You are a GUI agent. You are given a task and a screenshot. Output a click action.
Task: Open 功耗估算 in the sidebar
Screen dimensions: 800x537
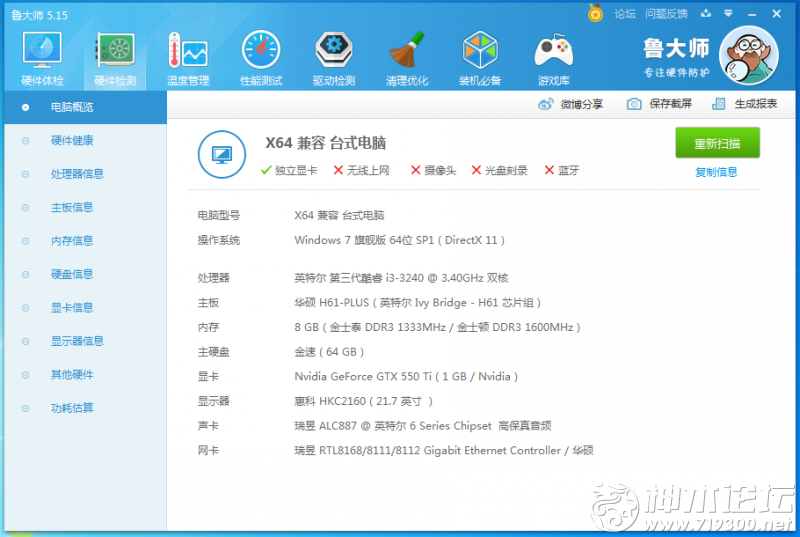(x=71, y=408)
